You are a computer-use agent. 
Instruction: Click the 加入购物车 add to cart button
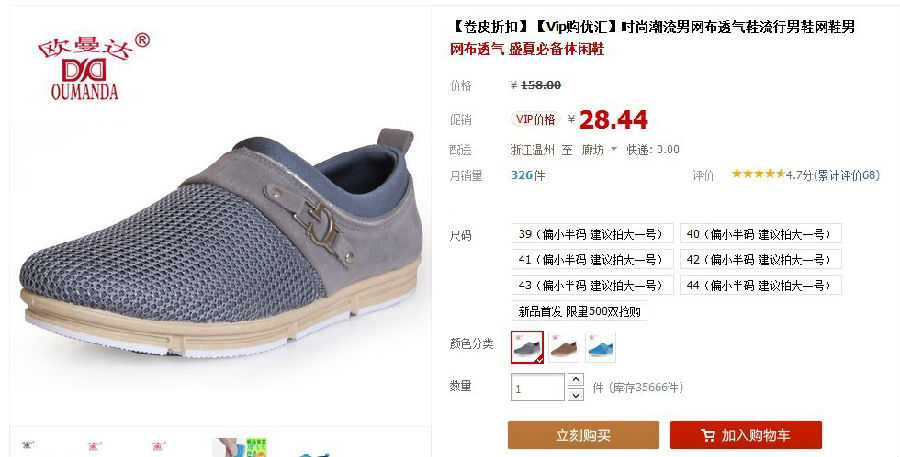tap(746, 435)
